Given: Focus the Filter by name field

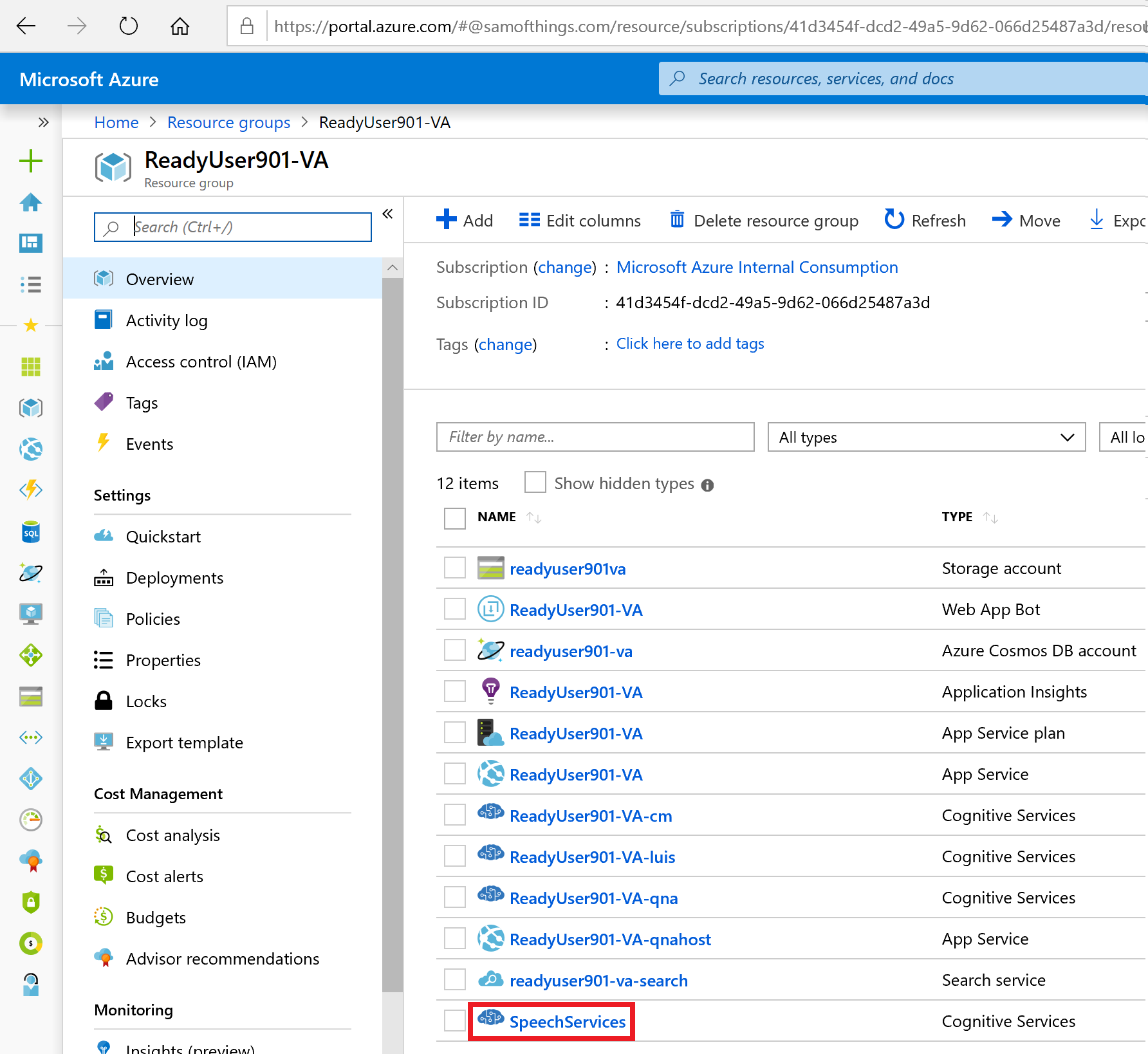Looking at the screenshot, I should point(595,437).
